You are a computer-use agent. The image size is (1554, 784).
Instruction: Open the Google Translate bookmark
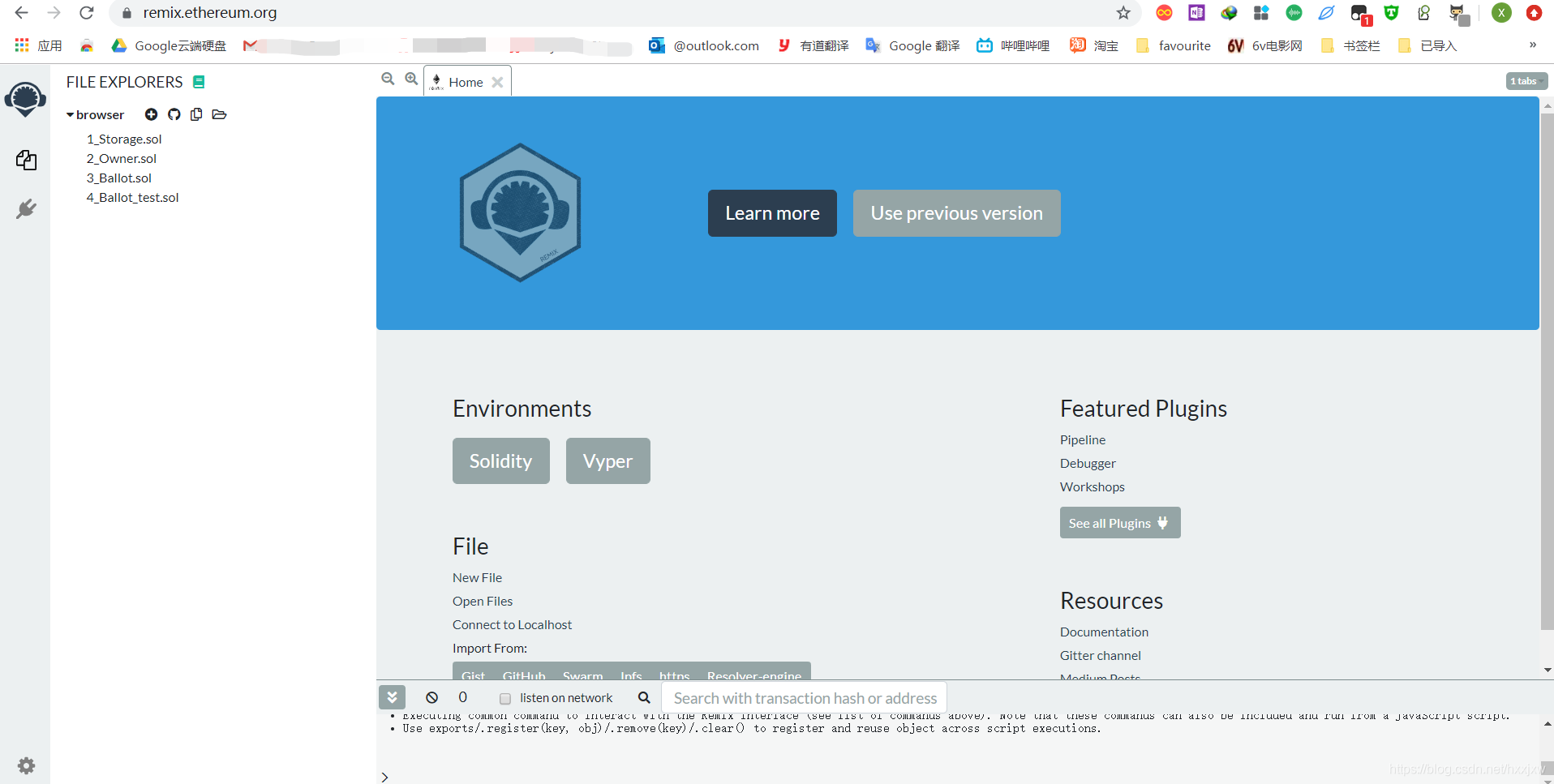pyautogui.click(x=913, y=45)
